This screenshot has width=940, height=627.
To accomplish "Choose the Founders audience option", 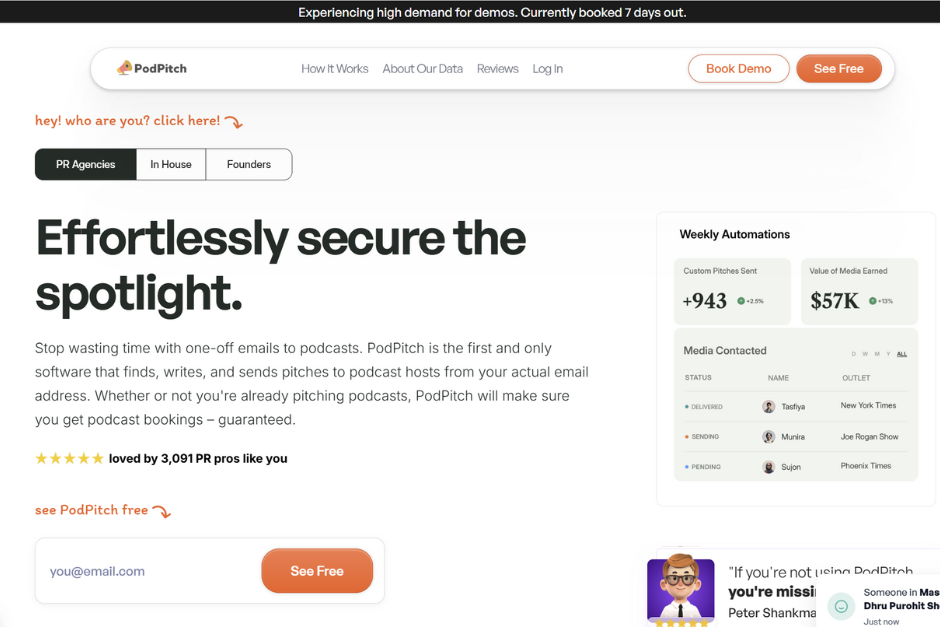I will (x=248, y=164).
